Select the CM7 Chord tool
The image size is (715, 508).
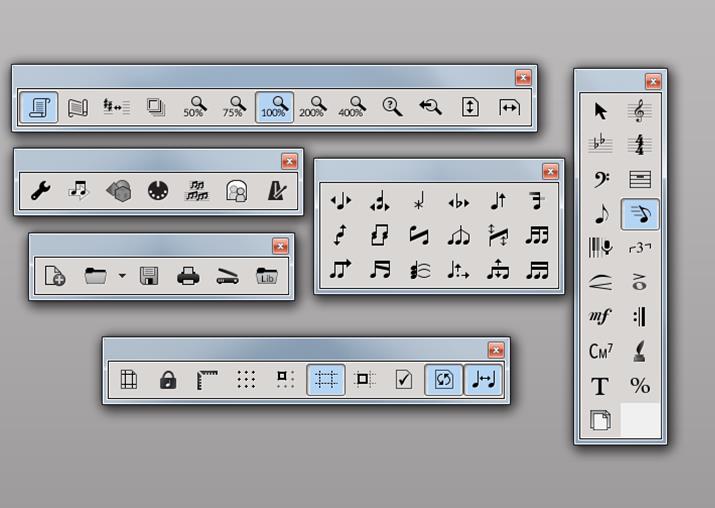click(x=600, y=351)
